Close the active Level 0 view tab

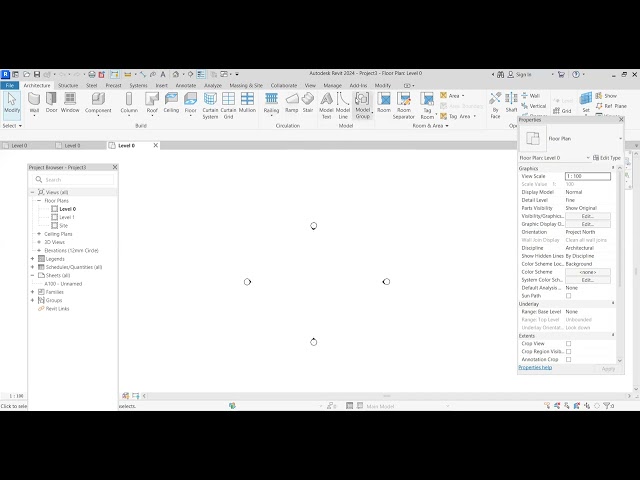[156, 145]
